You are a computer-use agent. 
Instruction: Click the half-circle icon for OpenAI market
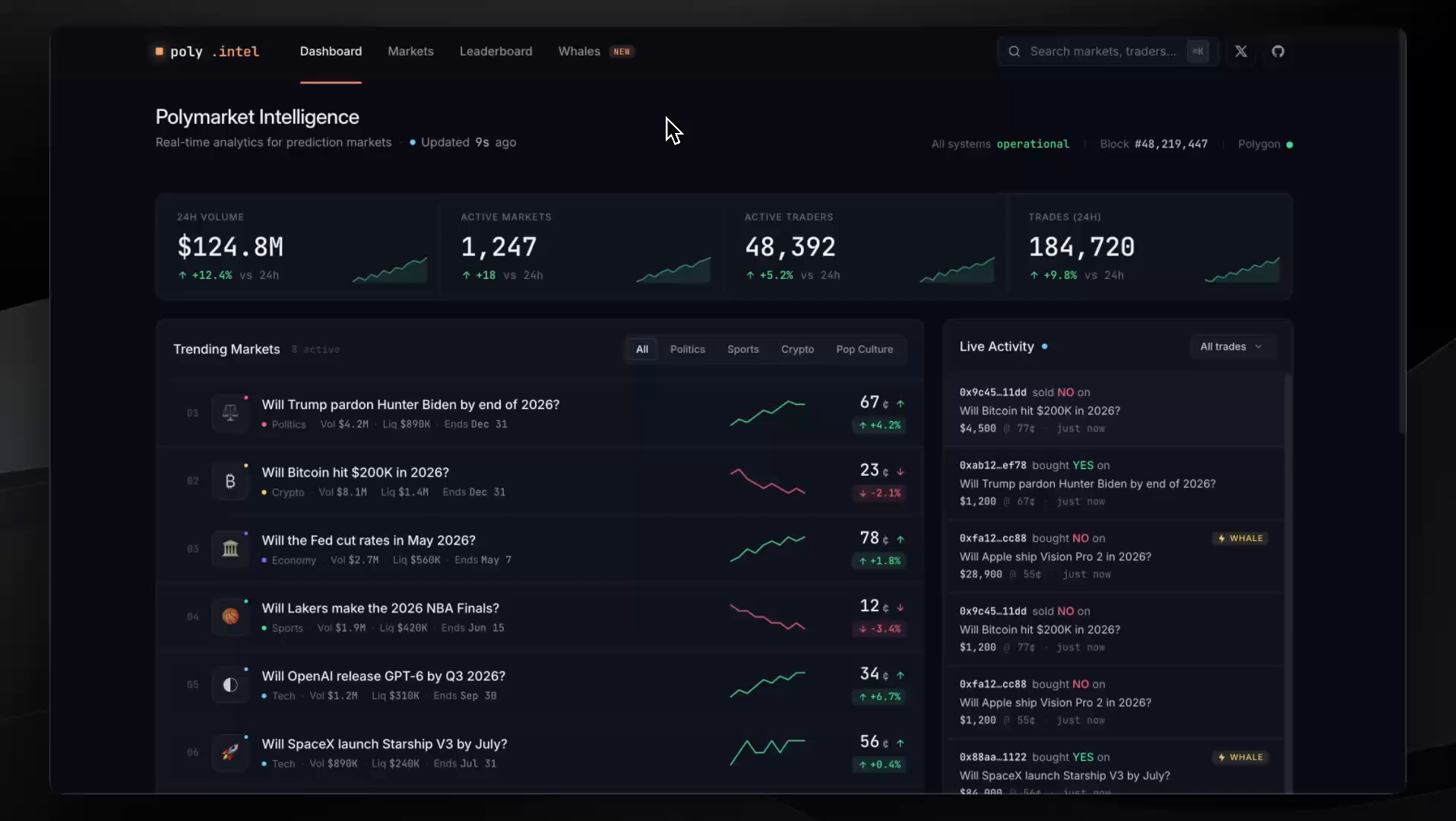[230, 684]
